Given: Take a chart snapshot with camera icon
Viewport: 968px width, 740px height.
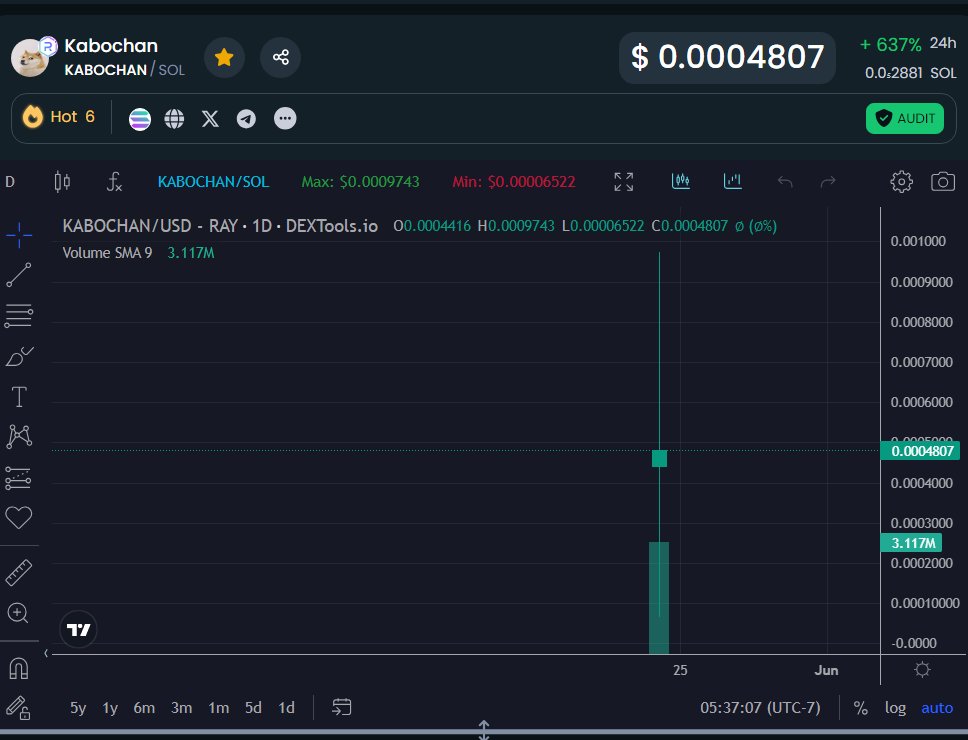Looking at the screenshot, I should pyautogui.click(x=943, y=181).
